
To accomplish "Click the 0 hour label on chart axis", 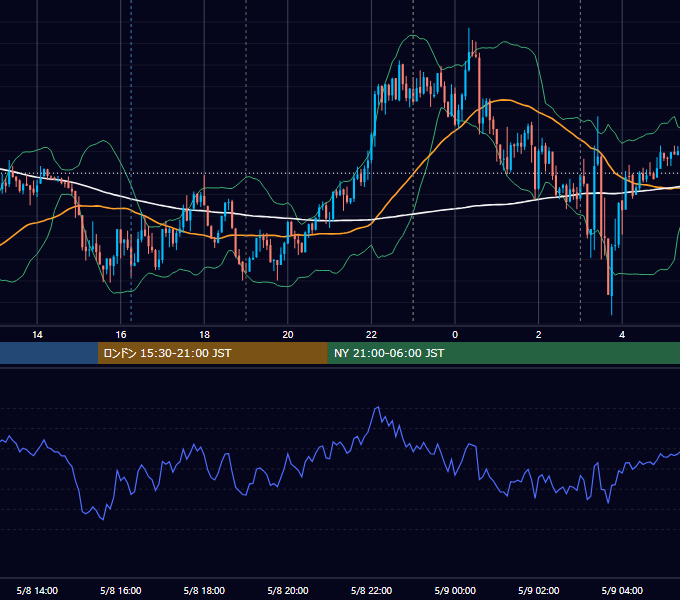I will click(x=455, y=335).
